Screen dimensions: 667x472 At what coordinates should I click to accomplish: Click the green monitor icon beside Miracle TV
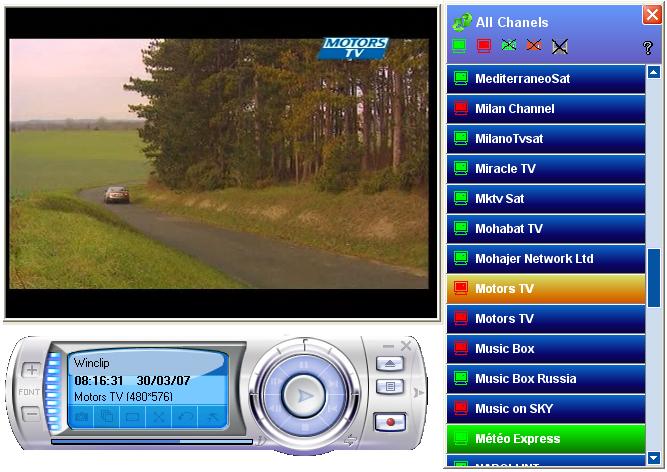461,168
